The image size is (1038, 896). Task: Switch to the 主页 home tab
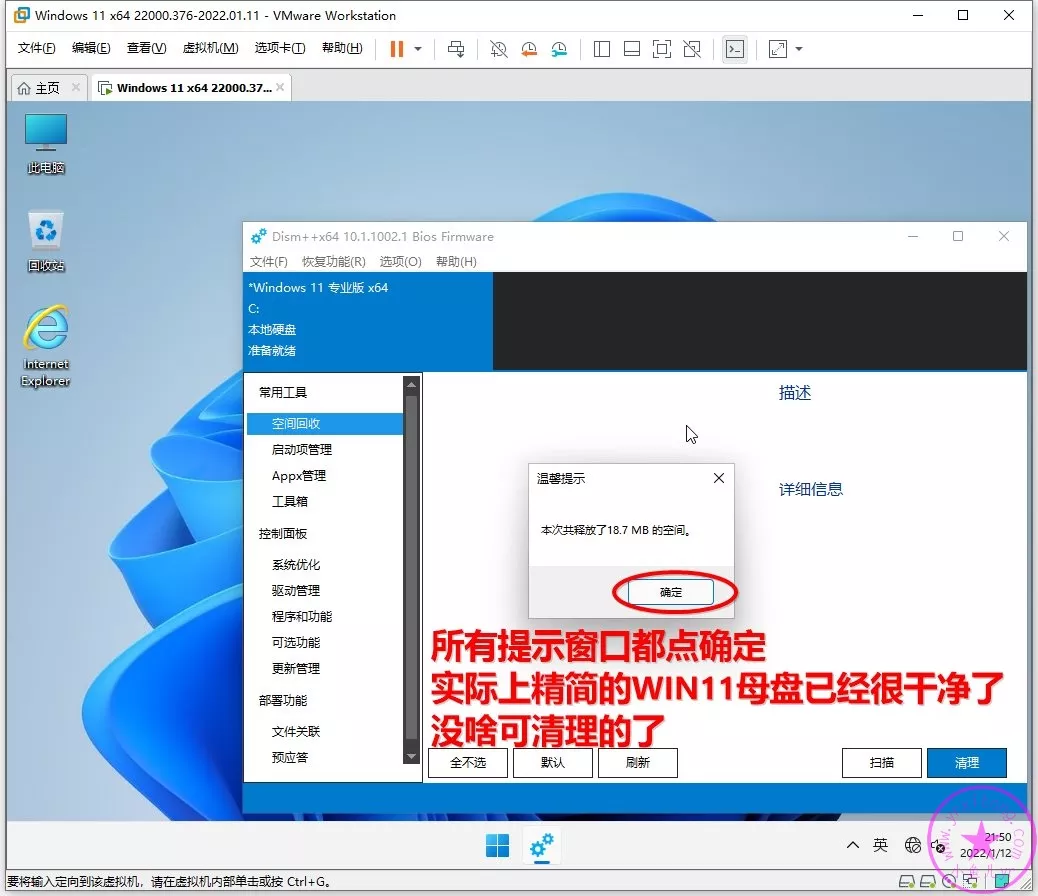pos(38,88)
